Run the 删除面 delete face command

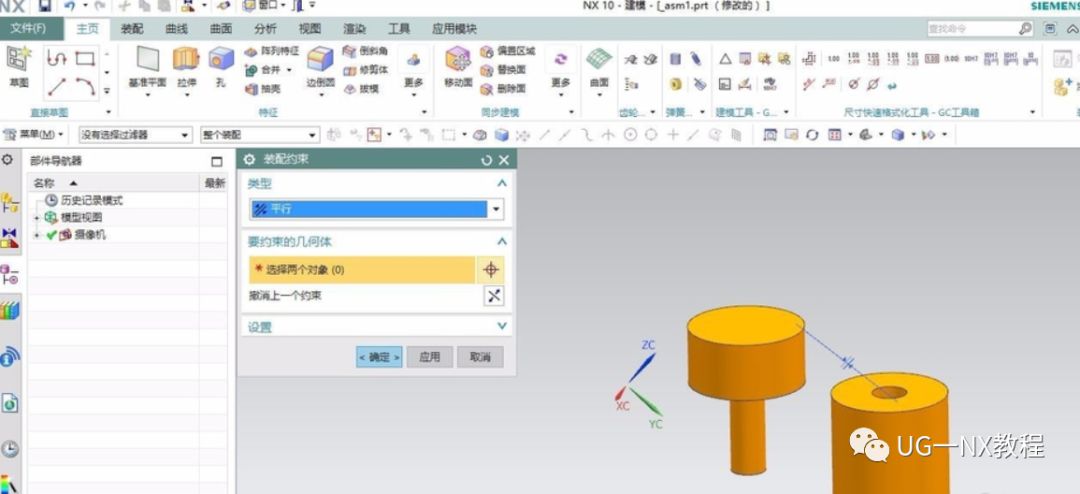click(503, 89)
